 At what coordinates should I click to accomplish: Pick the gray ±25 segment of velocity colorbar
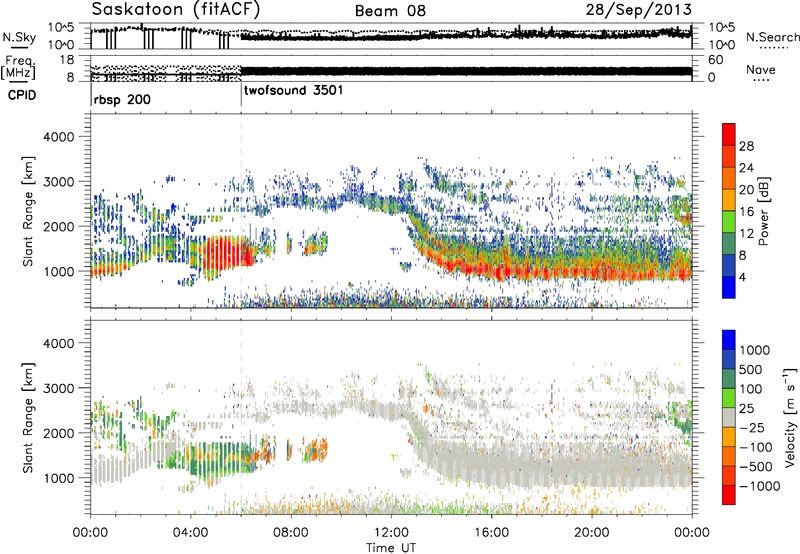pyautogui.click(x=729, y=418)
